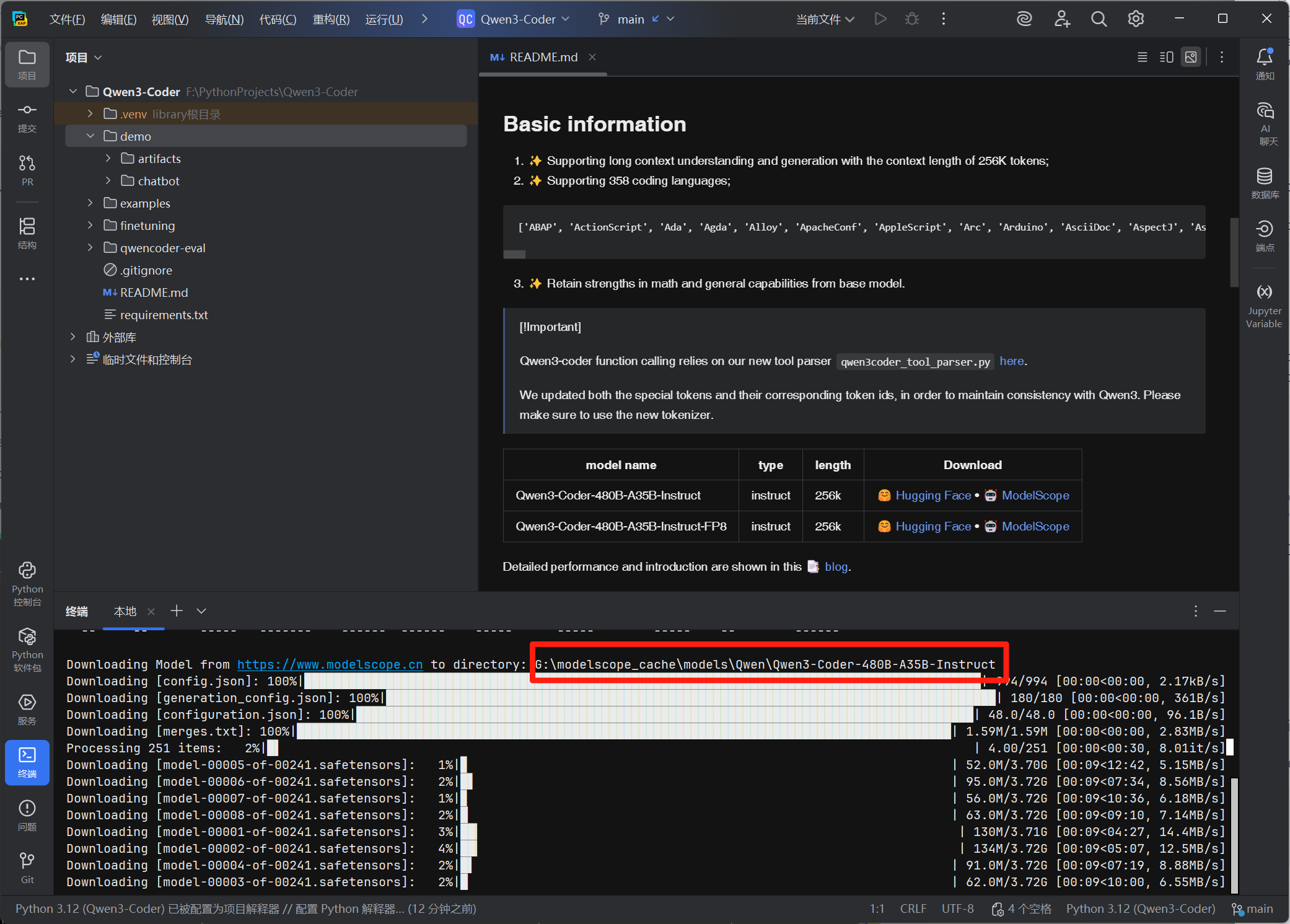Screen dimensions: 1290x924
Task: Open more toolbar actions kebab menu
Action: pos(944,19)
